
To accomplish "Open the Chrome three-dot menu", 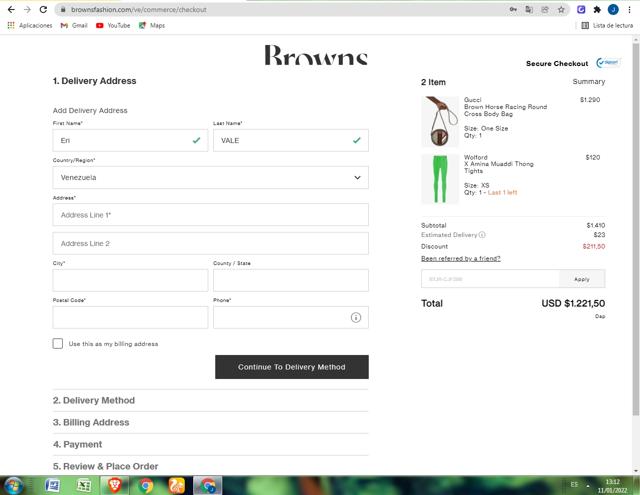I will tap(629, 9).
